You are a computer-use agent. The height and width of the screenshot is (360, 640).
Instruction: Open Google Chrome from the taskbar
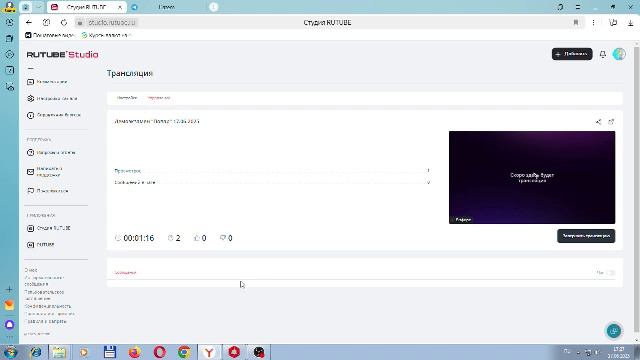[184, 352]
